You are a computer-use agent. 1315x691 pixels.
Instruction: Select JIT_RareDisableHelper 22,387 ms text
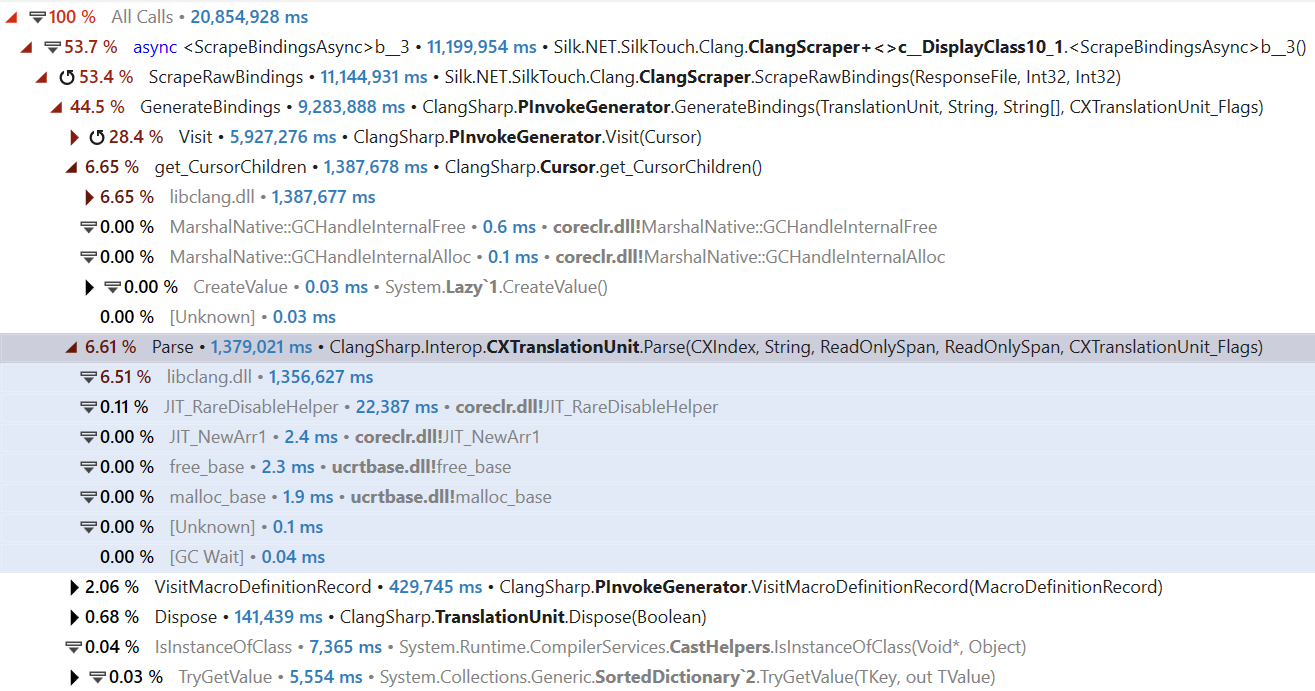(x=301, y=407)
